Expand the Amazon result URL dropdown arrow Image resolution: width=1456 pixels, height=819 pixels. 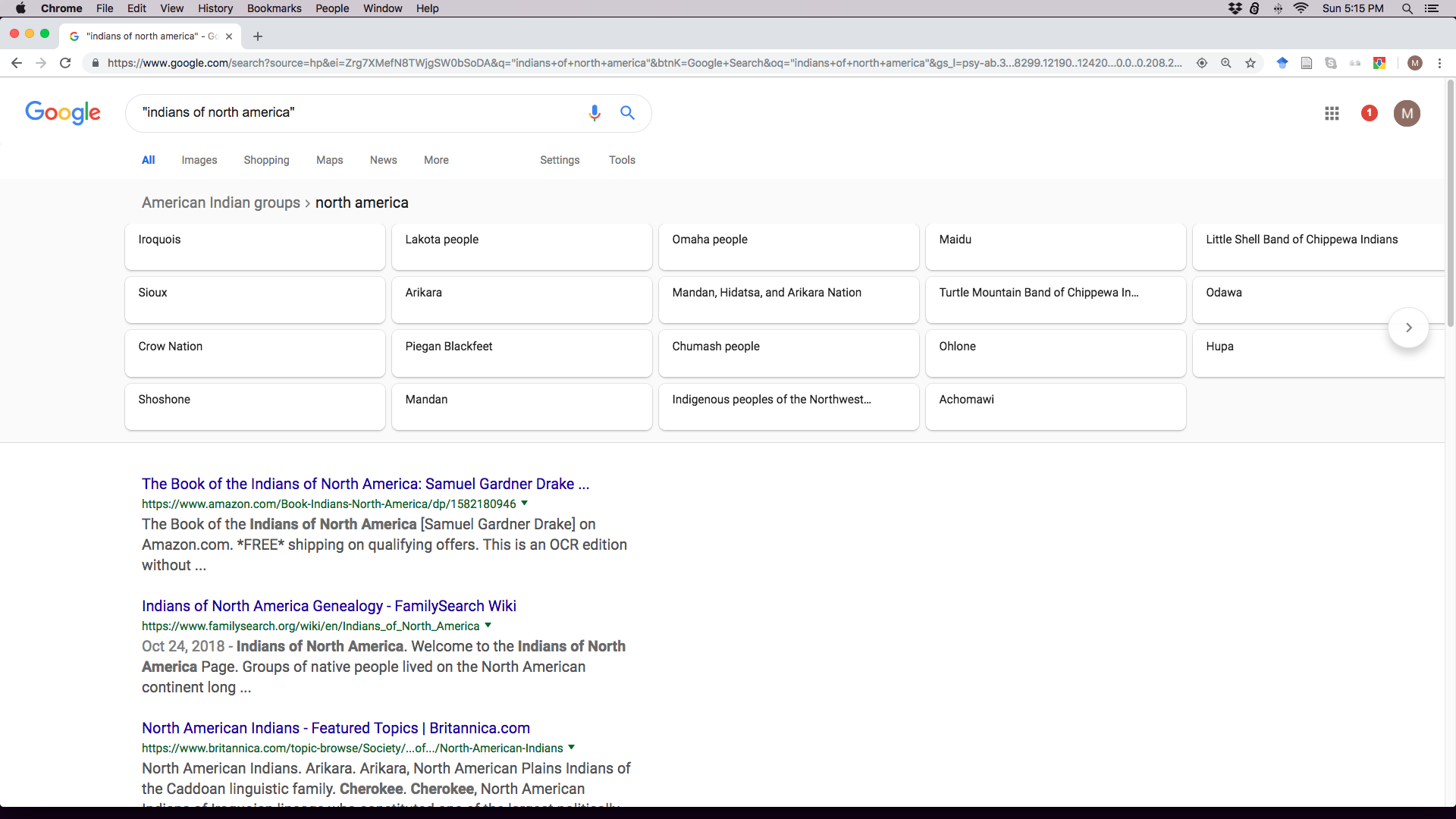pos(524,504)
